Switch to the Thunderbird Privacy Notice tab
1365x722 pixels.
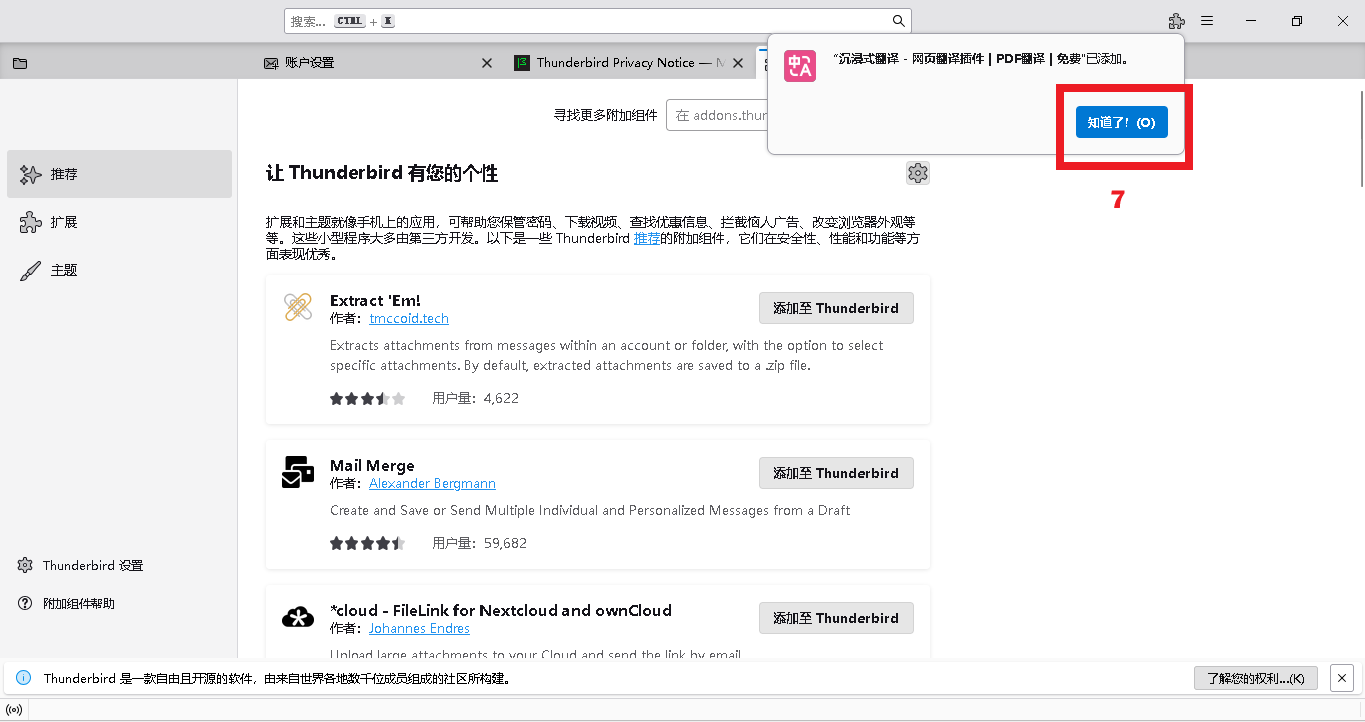click(628, 62)
